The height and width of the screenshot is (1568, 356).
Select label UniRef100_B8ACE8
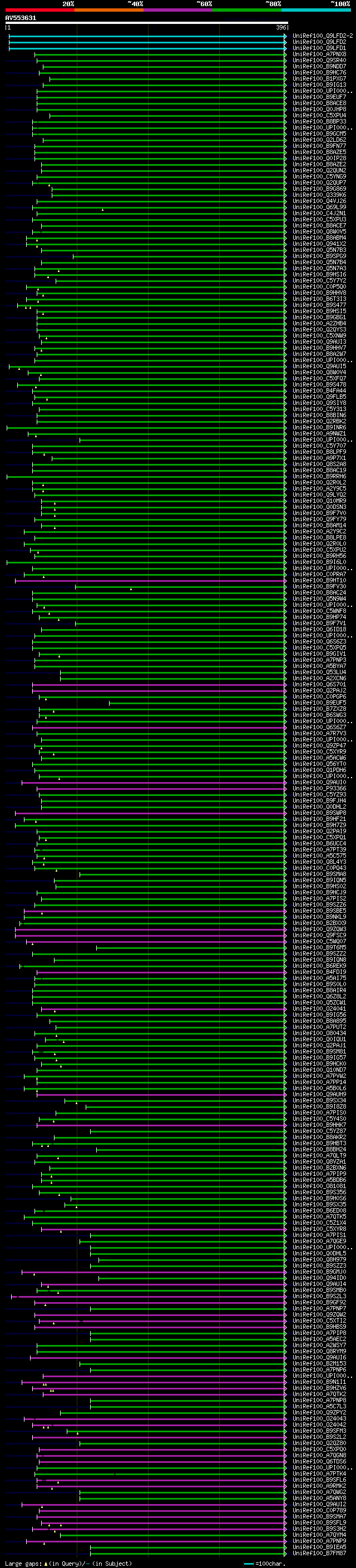click(x=319, y=103)
